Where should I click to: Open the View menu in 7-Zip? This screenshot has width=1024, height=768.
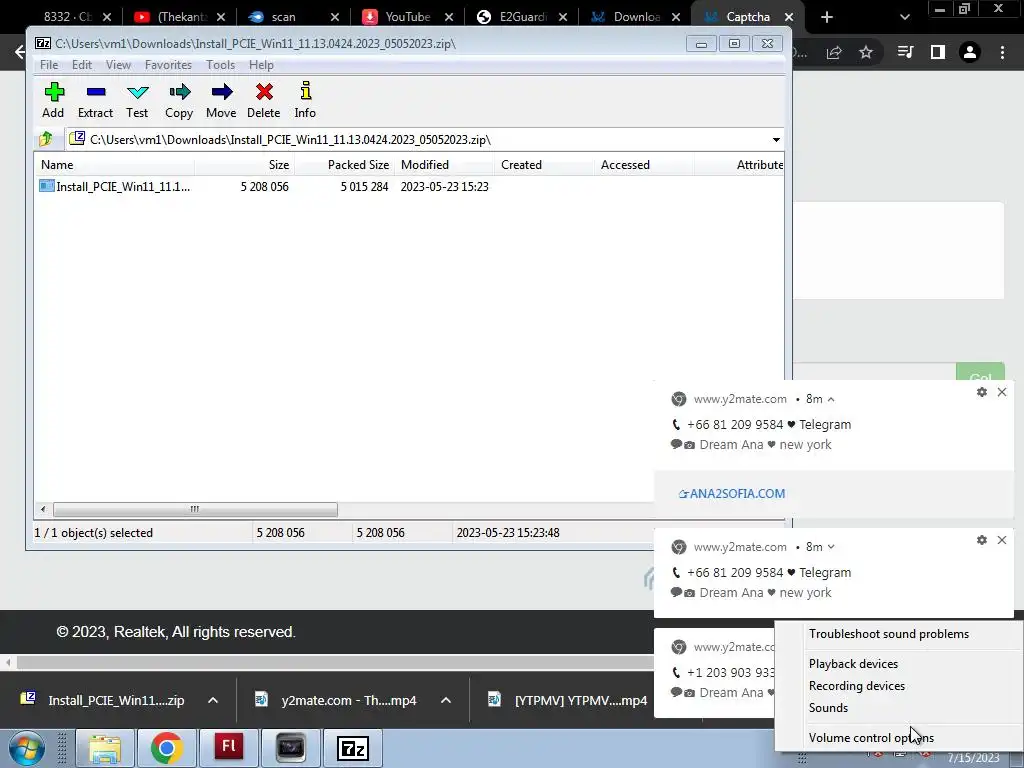(118, 65)
